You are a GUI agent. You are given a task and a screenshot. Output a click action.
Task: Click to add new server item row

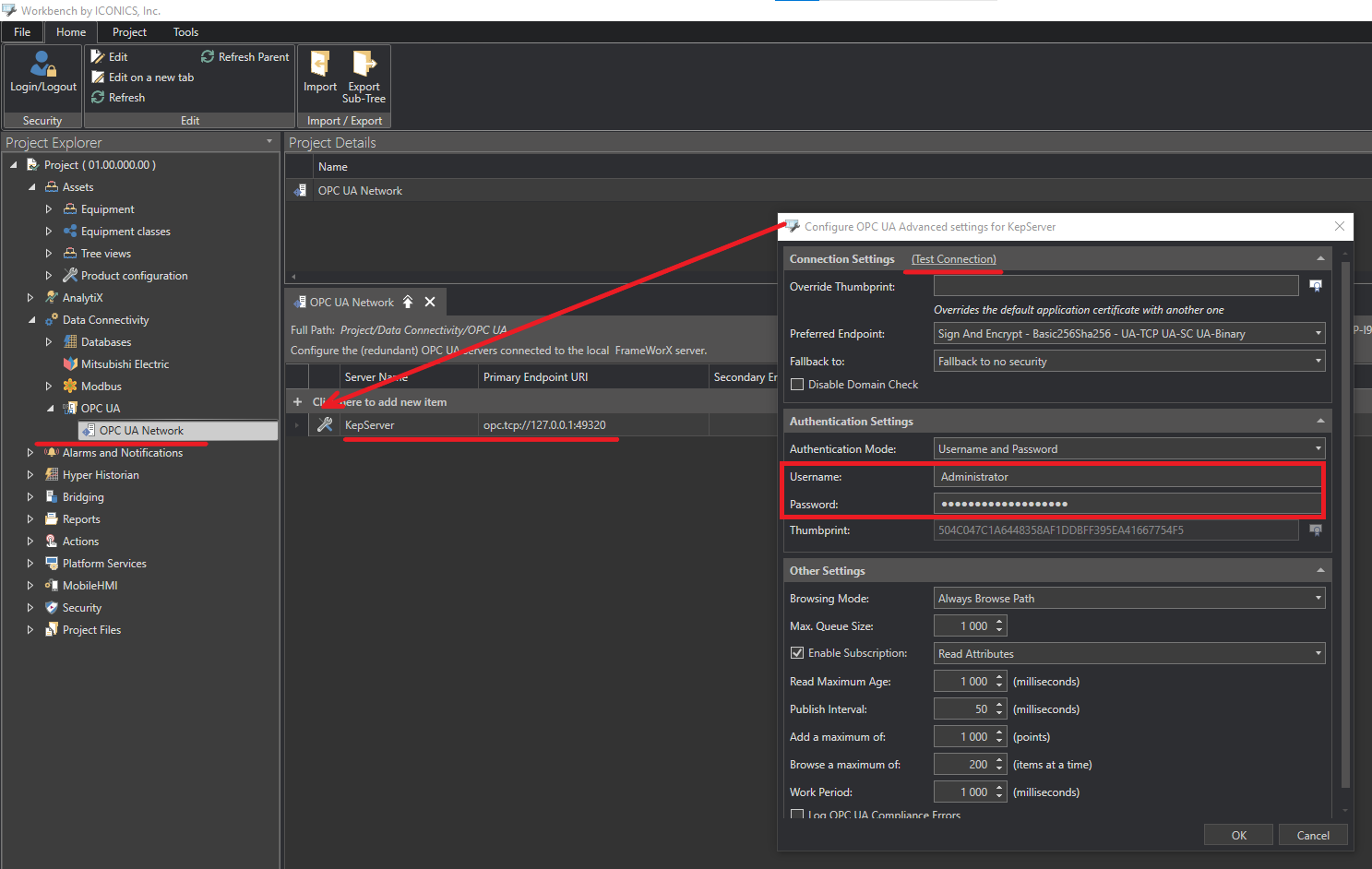[x=531, y=402]
